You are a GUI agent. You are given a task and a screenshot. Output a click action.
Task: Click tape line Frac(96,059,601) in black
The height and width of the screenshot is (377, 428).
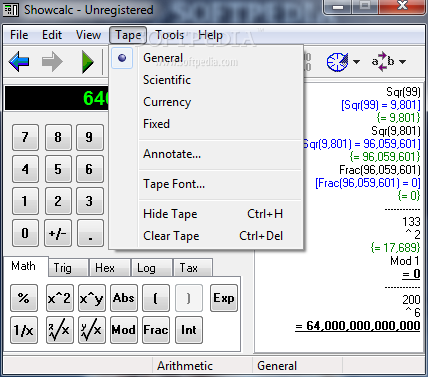(x=380, y=170)
